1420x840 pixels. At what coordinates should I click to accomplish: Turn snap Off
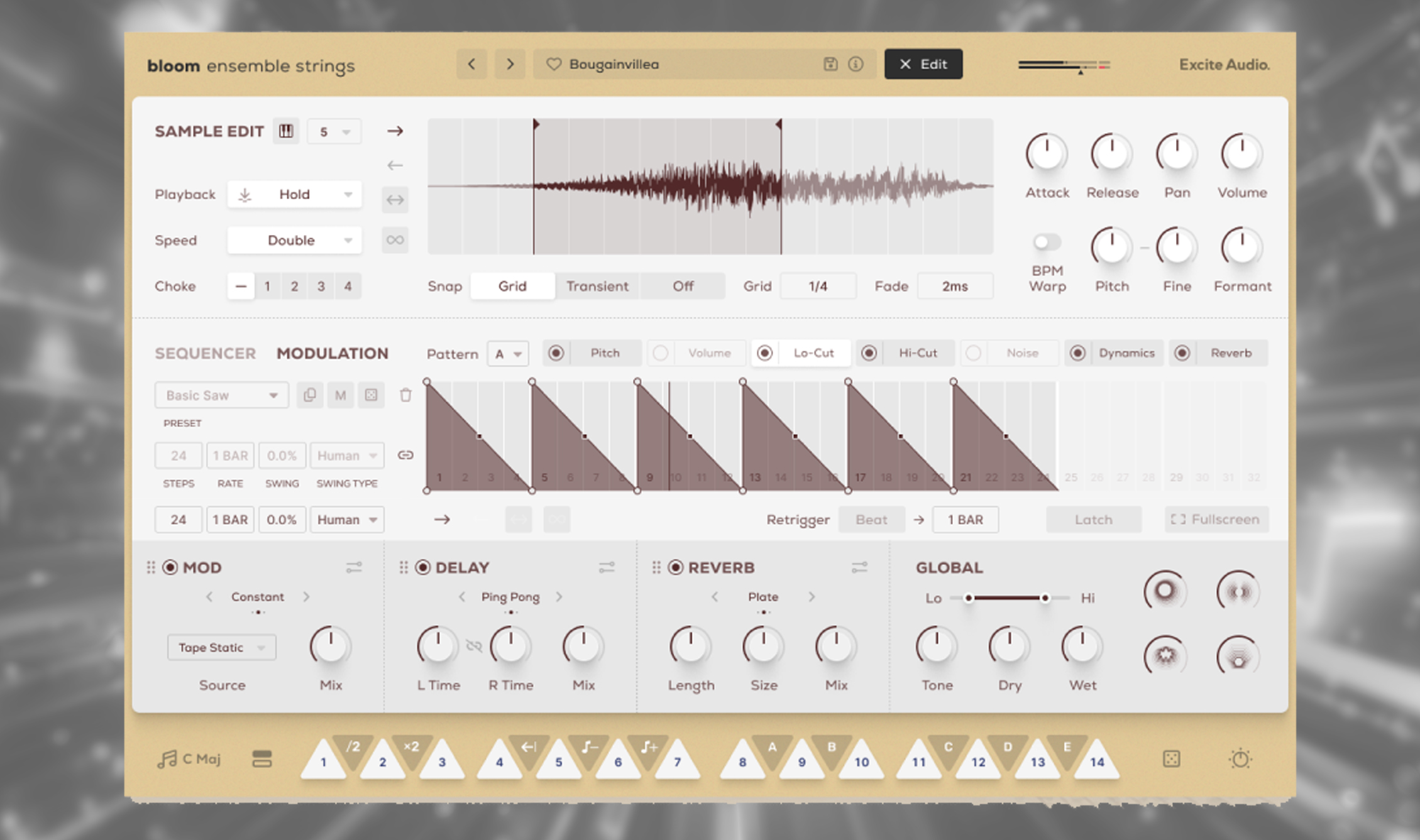683,286
